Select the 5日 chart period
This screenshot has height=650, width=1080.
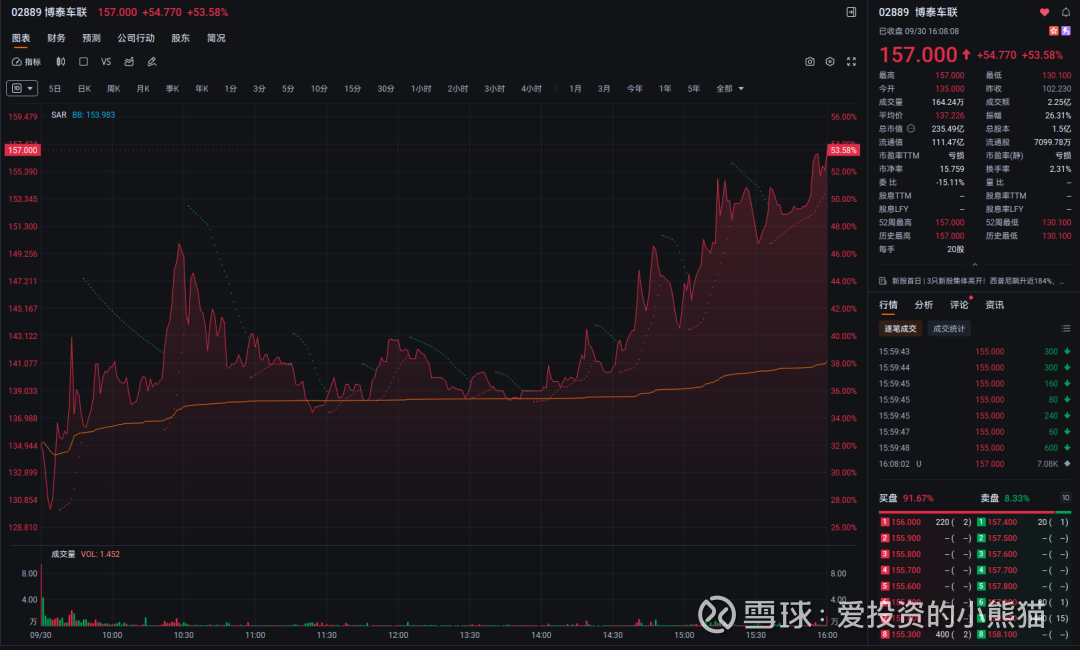click(55, 89)
